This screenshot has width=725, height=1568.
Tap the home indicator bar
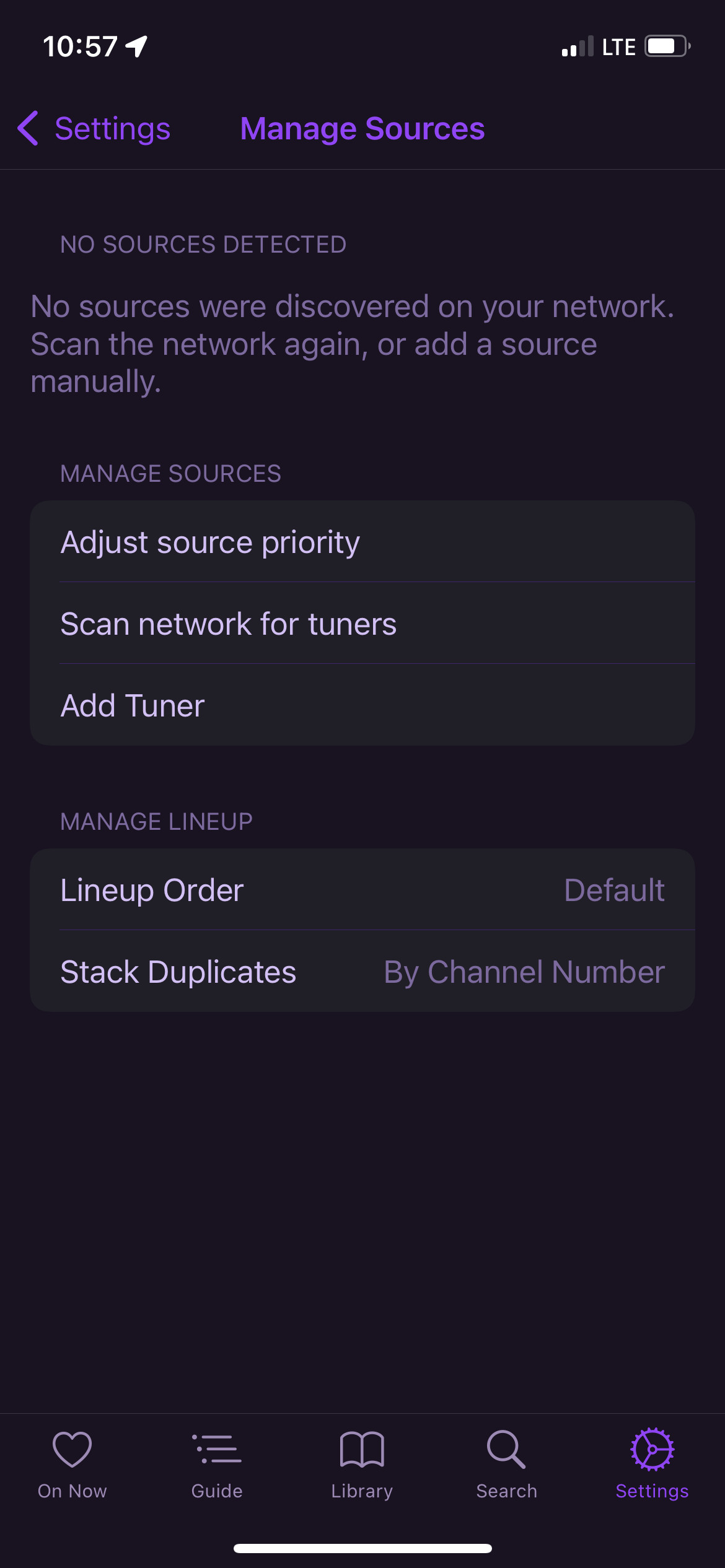(362, 1548)
